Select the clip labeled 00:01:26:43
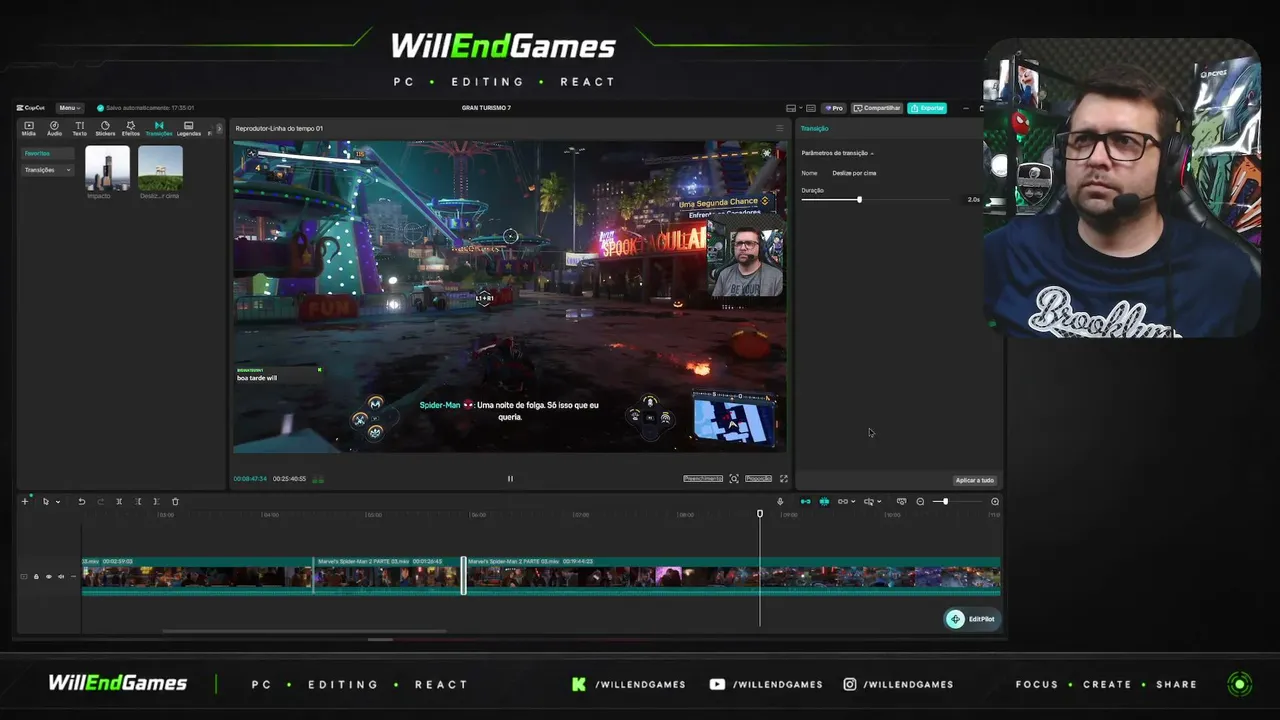 pos(387,576)
